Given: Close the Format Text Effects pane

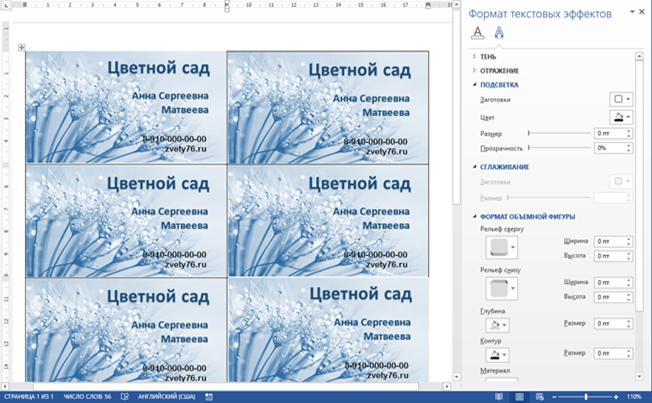Looking at the screenshot, I should coord(643,11).
